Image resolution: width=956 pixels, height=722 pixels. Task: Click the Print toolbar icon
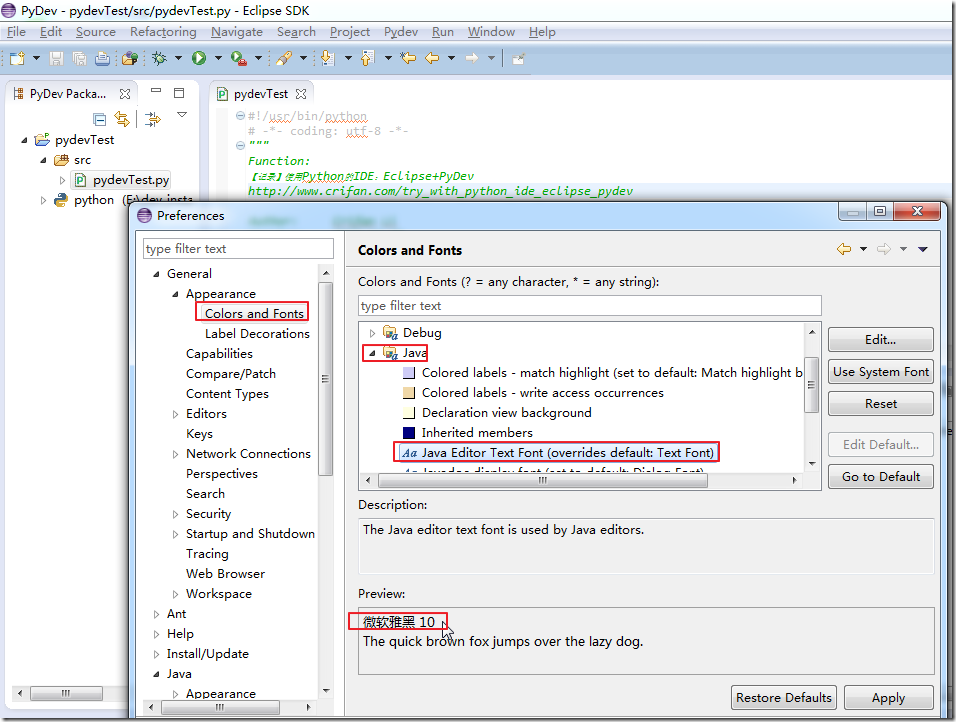pos(102,59)
